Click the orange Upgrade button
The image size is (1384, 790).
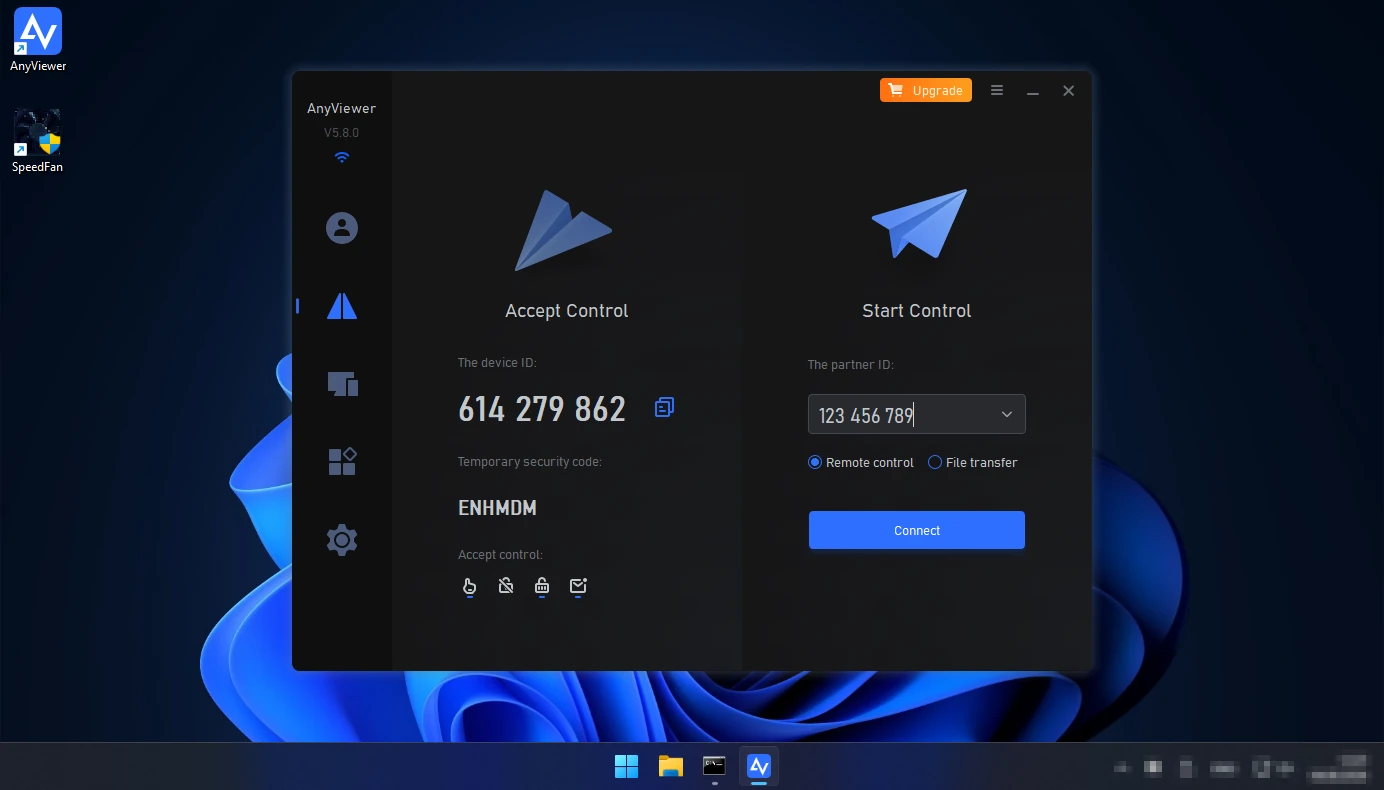(926, 90)
